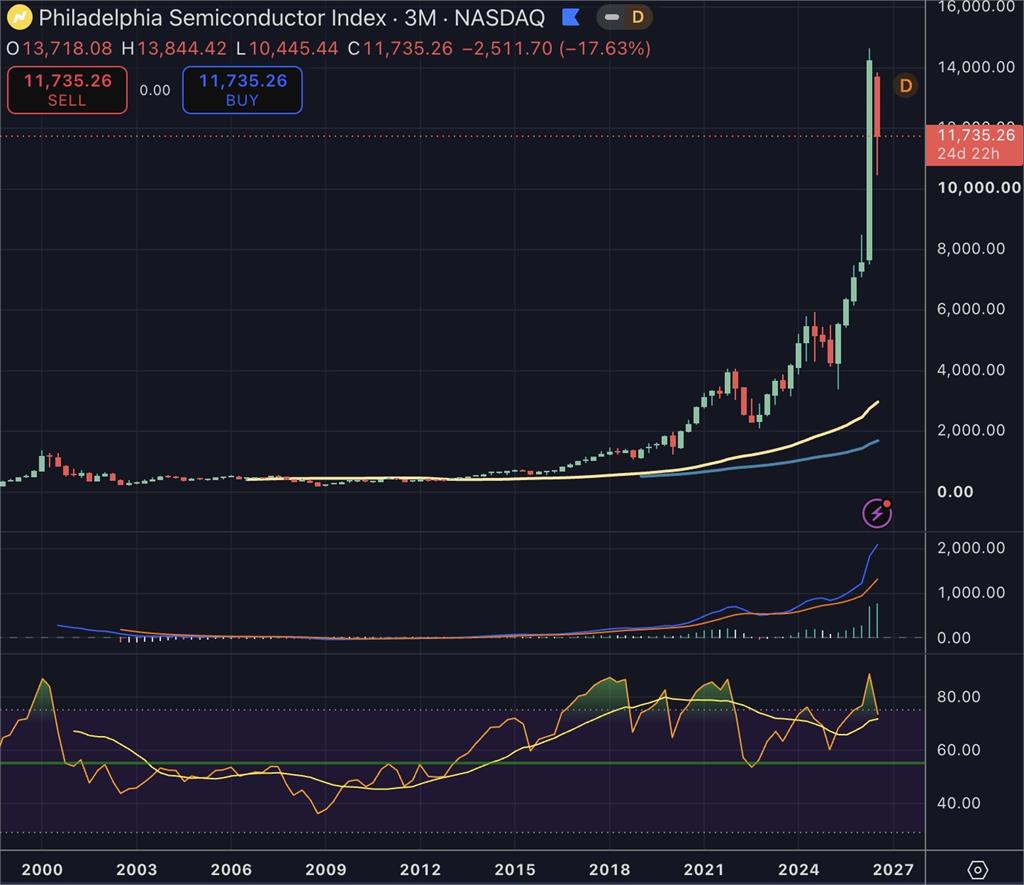Click the change value −2,511.70 (−17.63%)

tap(556, 48)
